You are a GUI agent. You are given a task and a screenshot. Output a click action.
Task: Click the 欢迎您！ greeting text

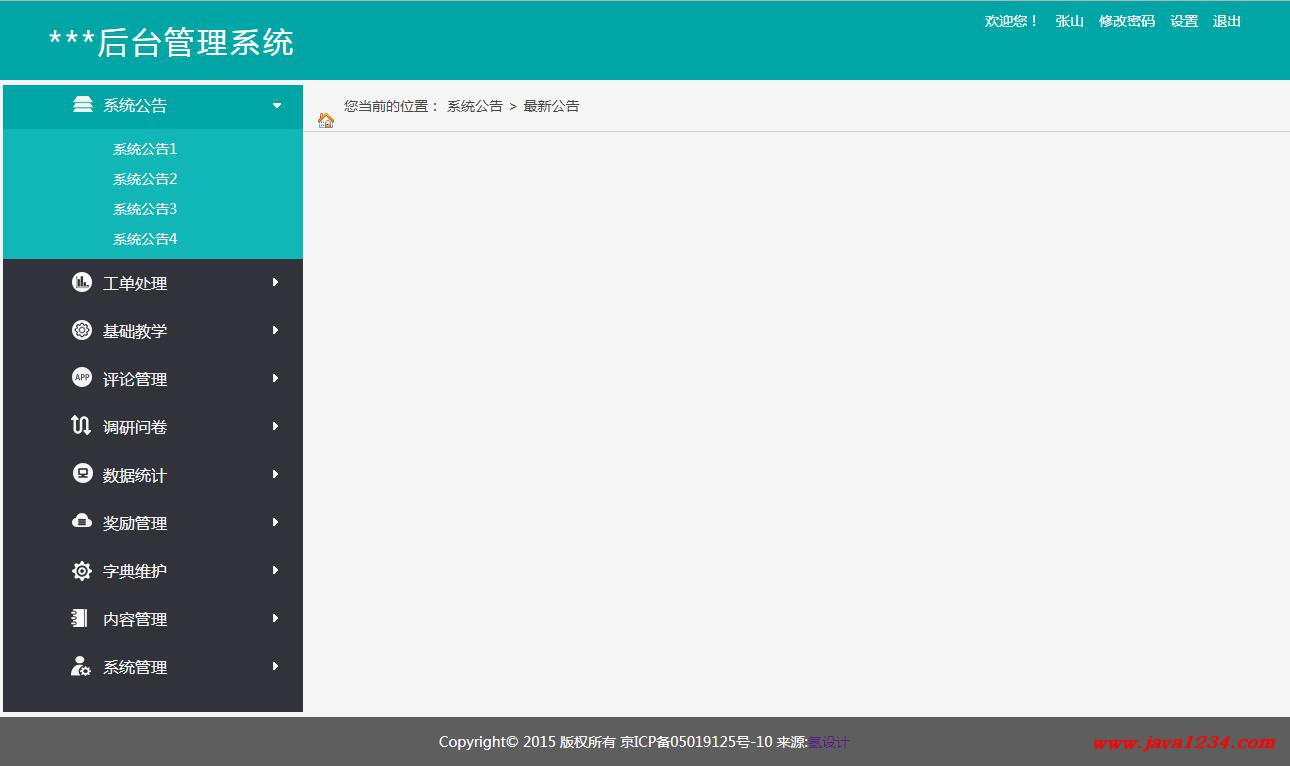click(1012, 21)
